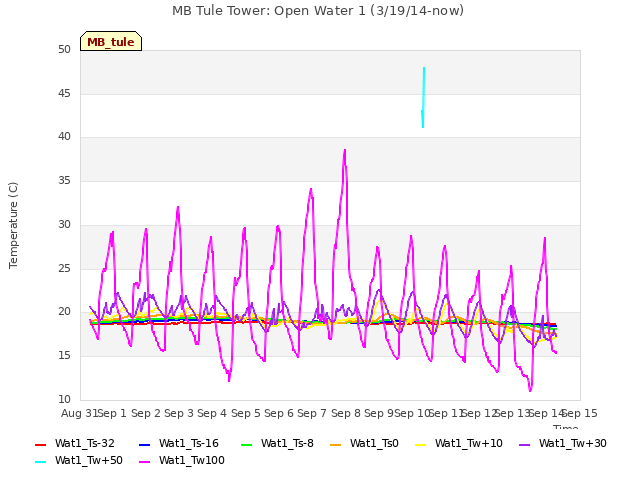Click the yellow Wat1_Tw+10 legend swatch
Screen dimensions: 640x480
pyautogui.click(x=421, y=445)
